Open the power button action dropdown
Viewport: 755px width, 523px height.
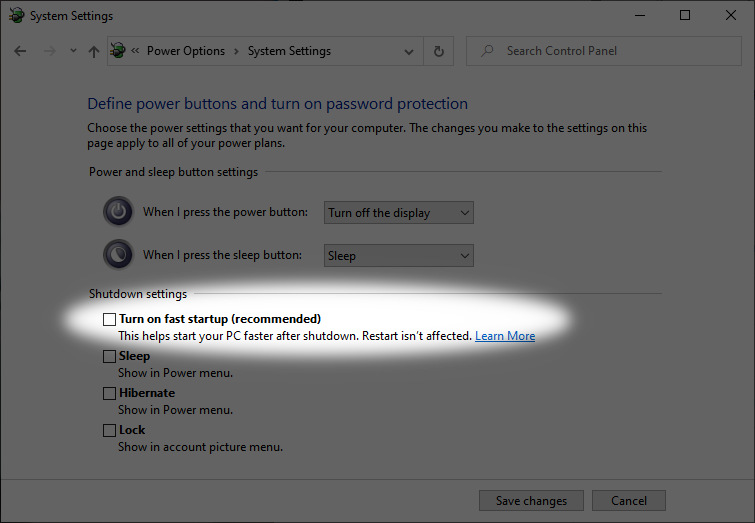pos(399,212)
